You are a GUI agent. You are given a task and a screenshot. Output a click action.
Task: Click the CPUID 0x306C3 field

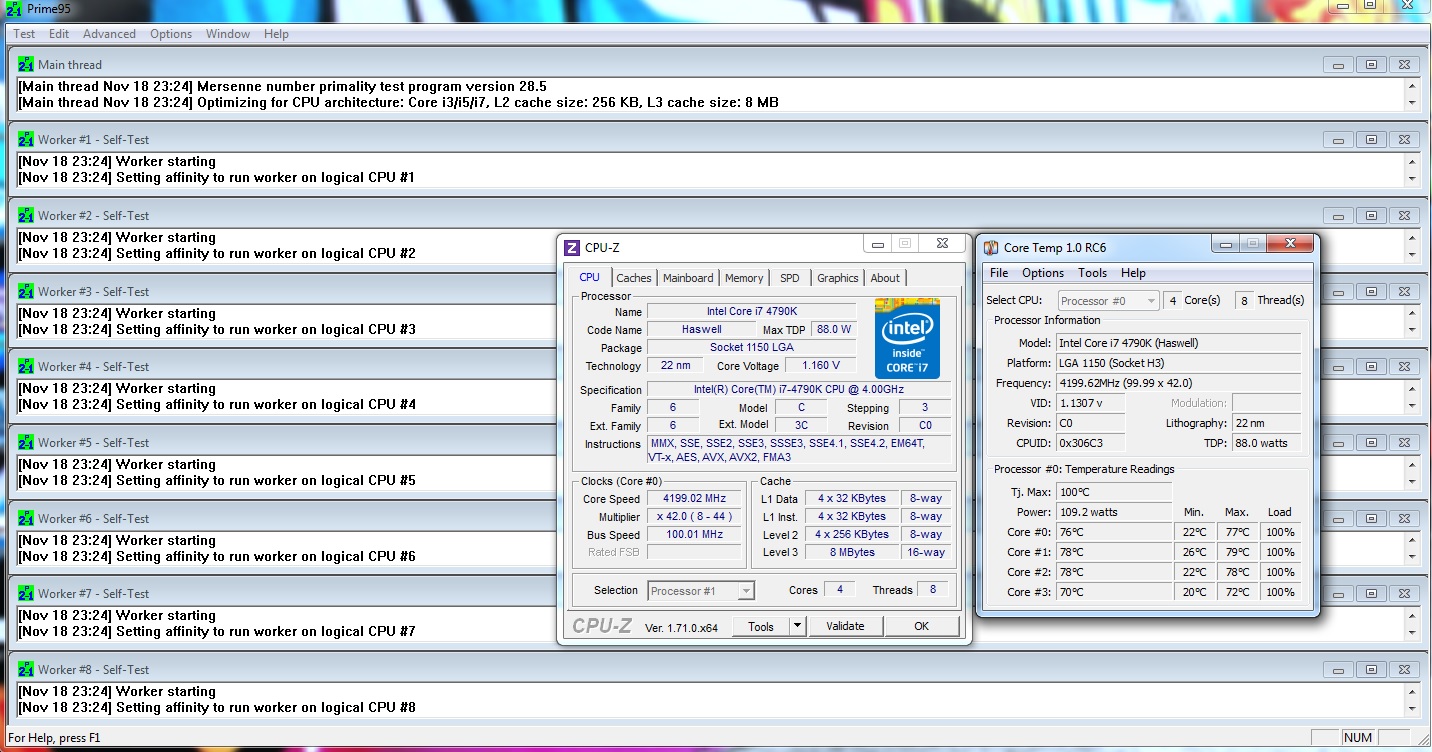pyautogui.click(x=1090, y=443)
